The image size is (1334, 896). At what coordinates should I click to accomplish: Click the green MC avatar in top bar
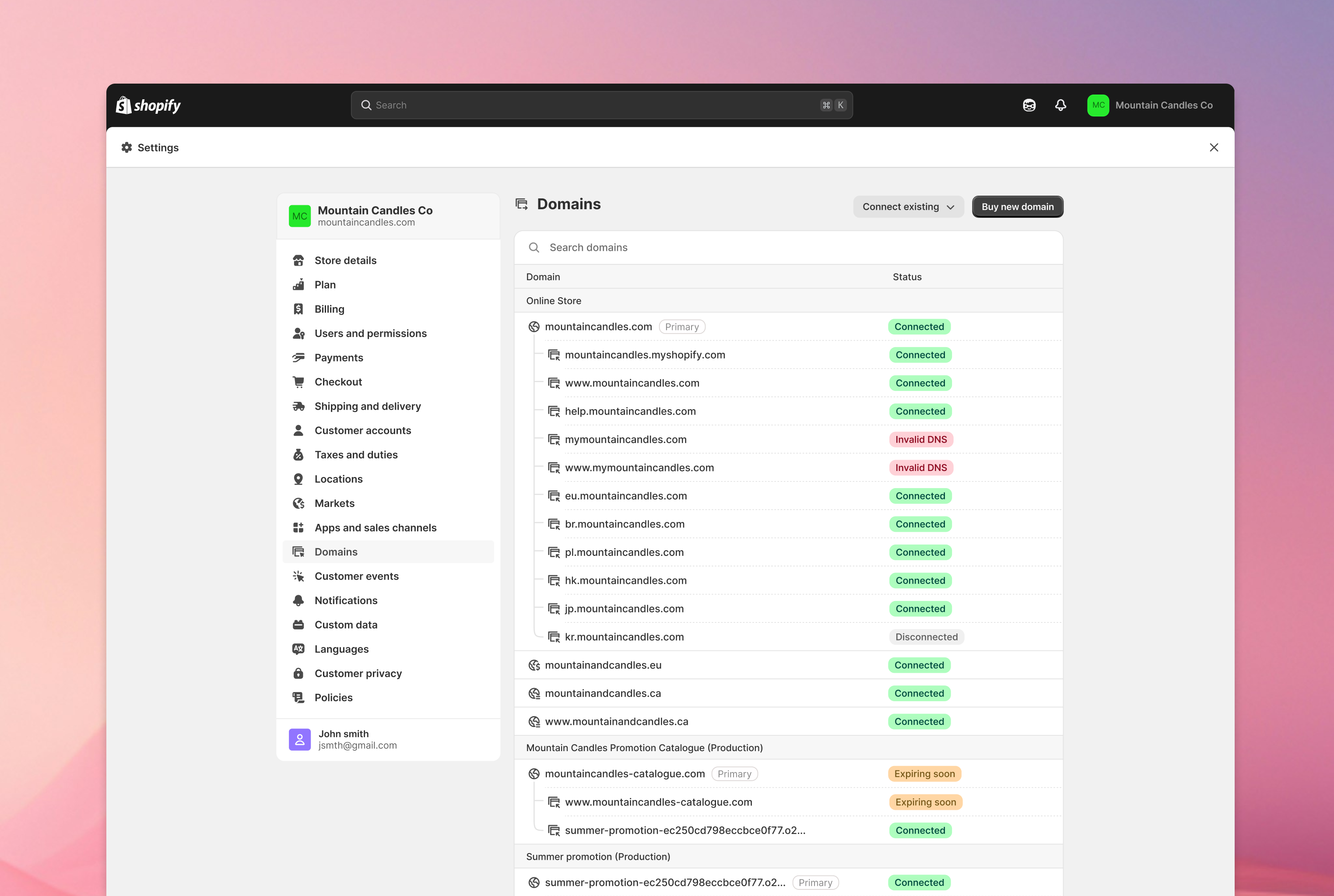click(x=1098, y=105)
